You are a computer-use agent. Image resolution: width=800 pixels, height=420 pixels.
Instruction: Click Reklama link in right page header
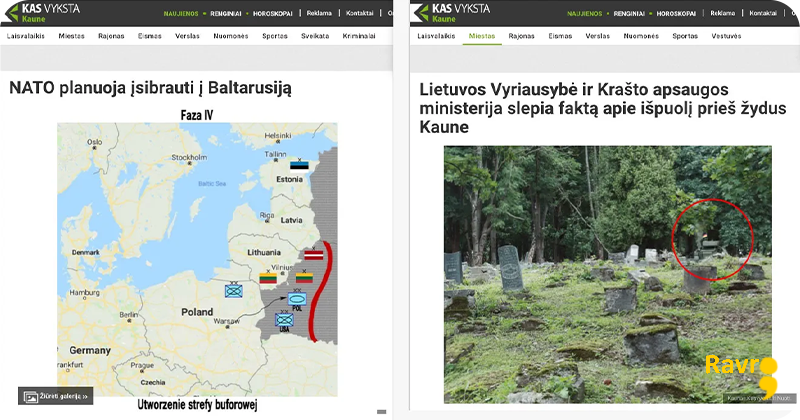click(722, 13)
